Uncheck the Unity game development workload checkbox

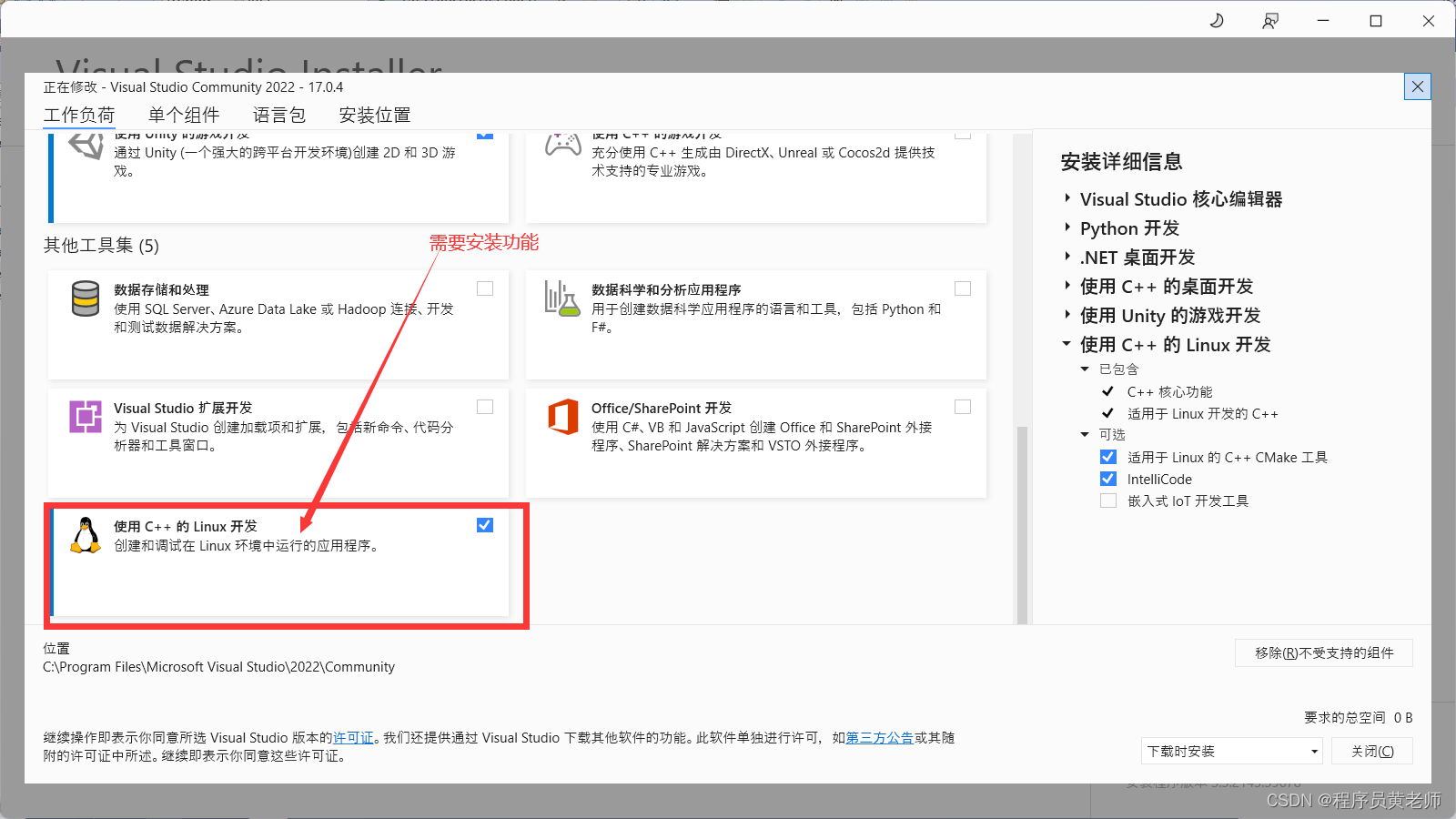click(x=485, y=135)
